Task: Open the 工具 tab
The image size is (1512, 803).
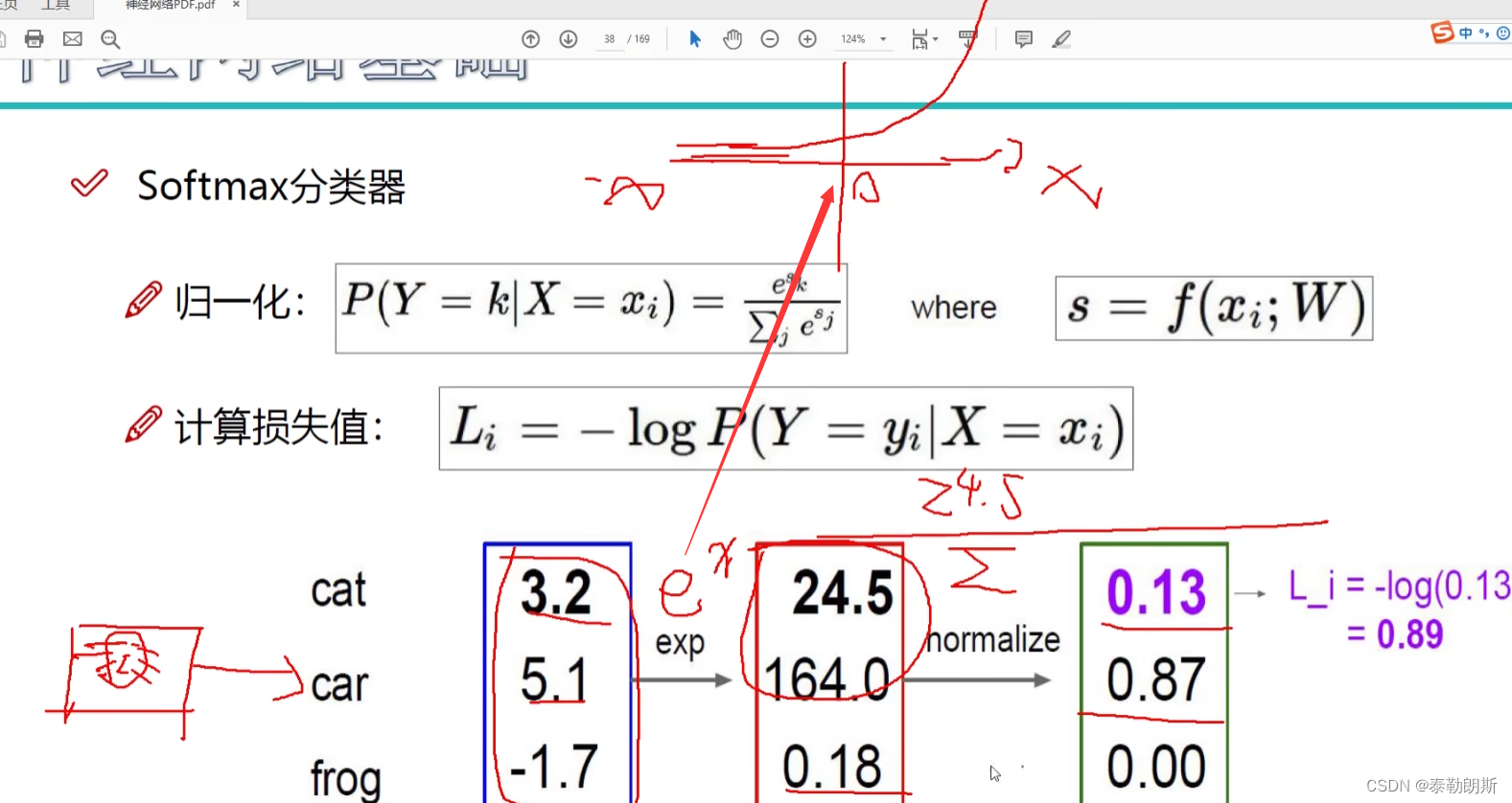Action: 56,5
